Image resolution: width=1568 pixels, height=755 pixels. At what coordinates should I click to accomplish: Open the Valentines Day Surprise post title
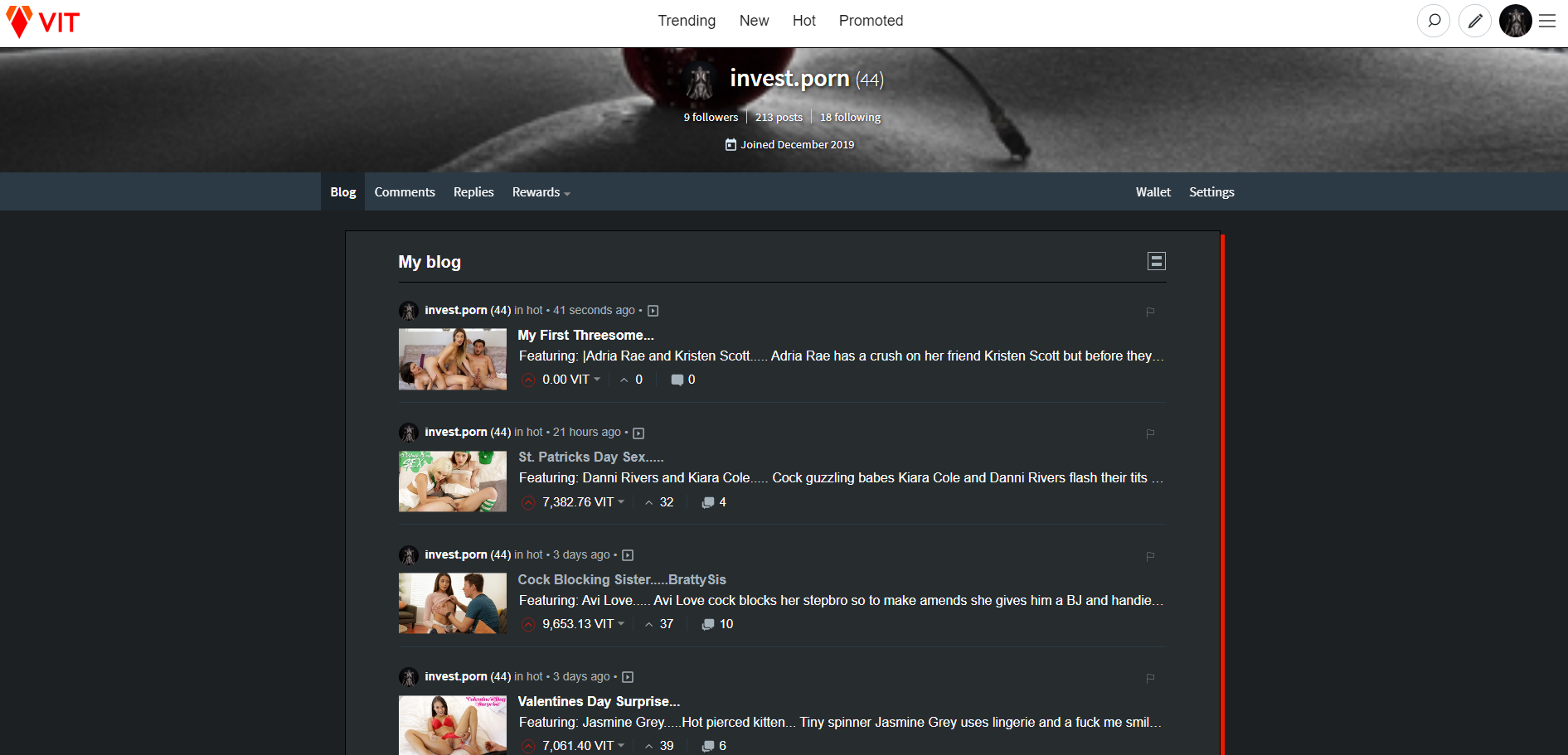click(599, 701)
